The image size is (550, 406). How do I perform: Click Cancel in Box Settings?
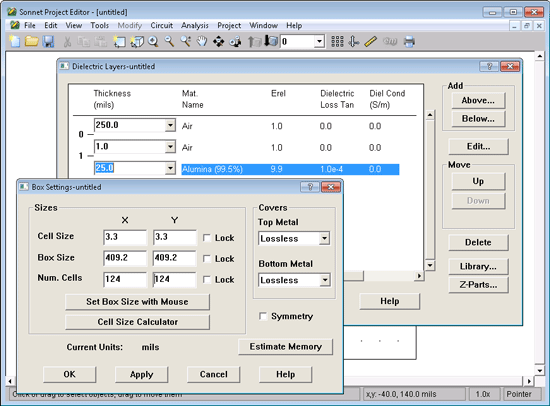(214, 374)
